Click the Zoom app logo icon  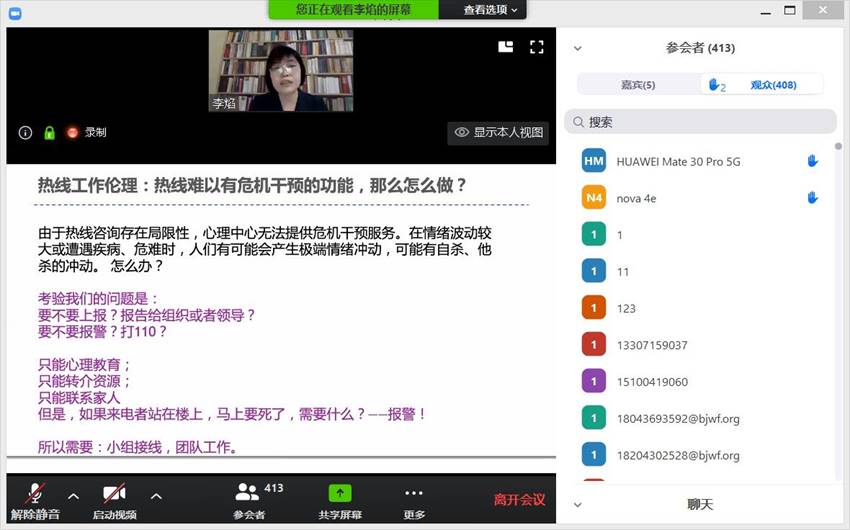coord(15,14)
